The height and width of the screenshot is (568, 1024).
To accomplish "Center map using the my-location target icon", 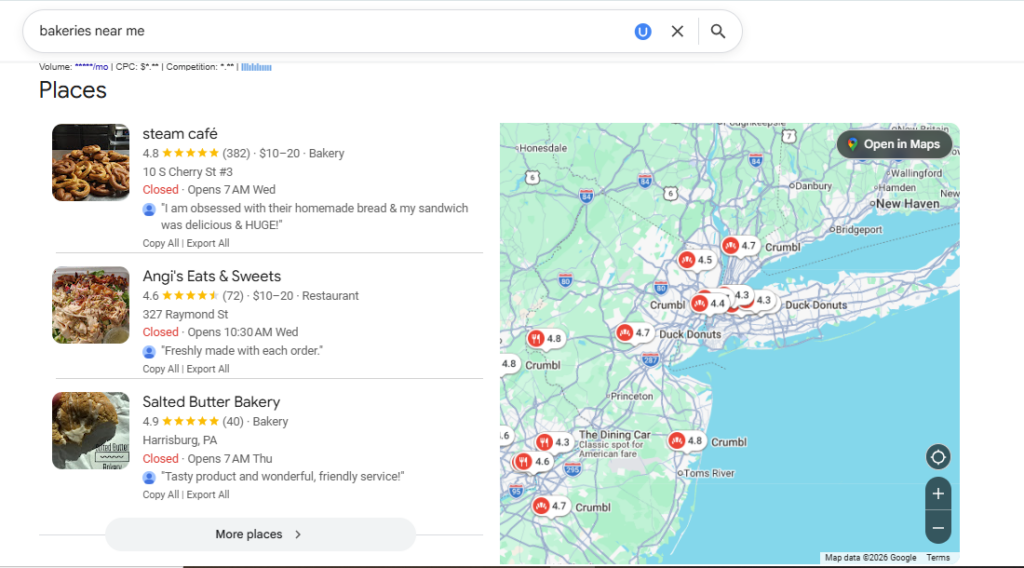I will (938, 457).
